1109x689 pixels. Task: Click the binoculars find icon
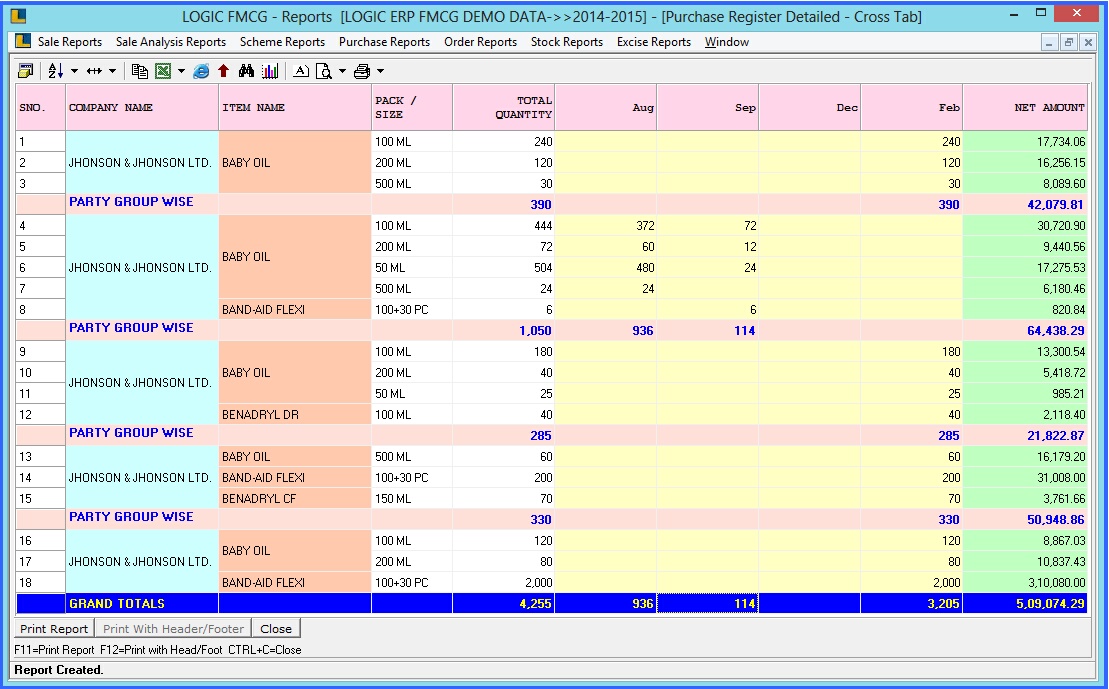[x=246, y=71]
